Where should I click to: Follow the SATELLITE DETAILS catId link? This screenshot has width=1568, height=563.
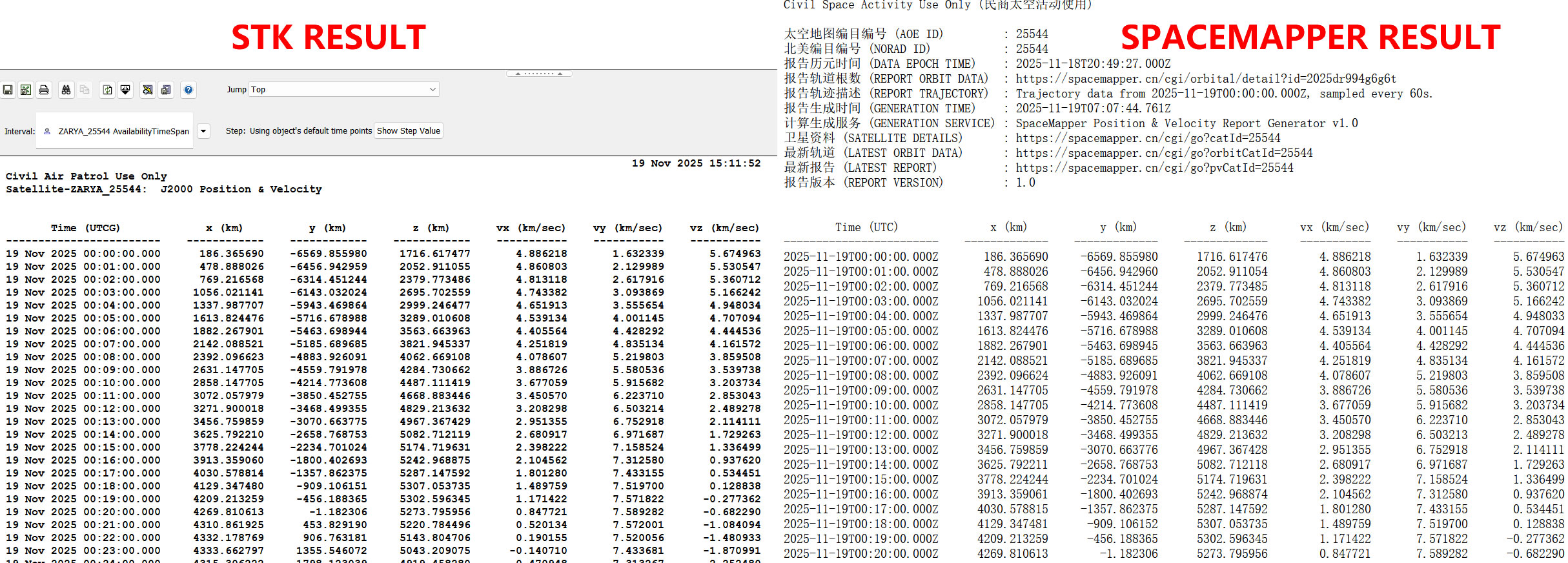(1148, 138)
